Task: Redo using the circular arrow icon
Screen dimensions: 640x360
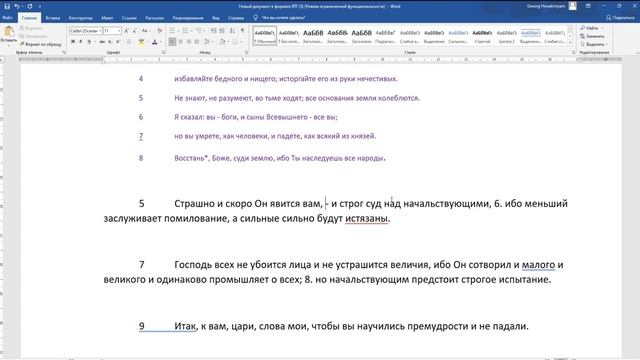Action: [30, 6]
